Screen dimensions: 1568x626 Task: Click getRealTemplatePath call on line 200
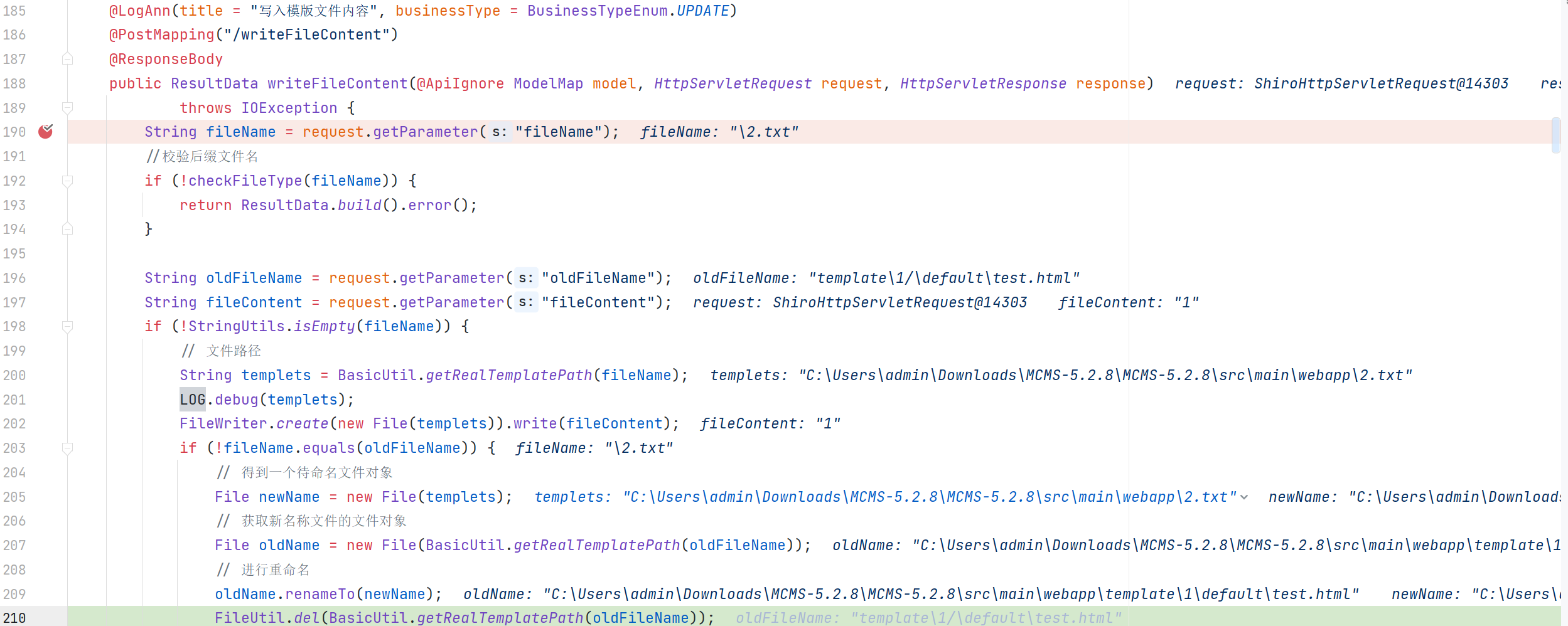pos(509,375)
